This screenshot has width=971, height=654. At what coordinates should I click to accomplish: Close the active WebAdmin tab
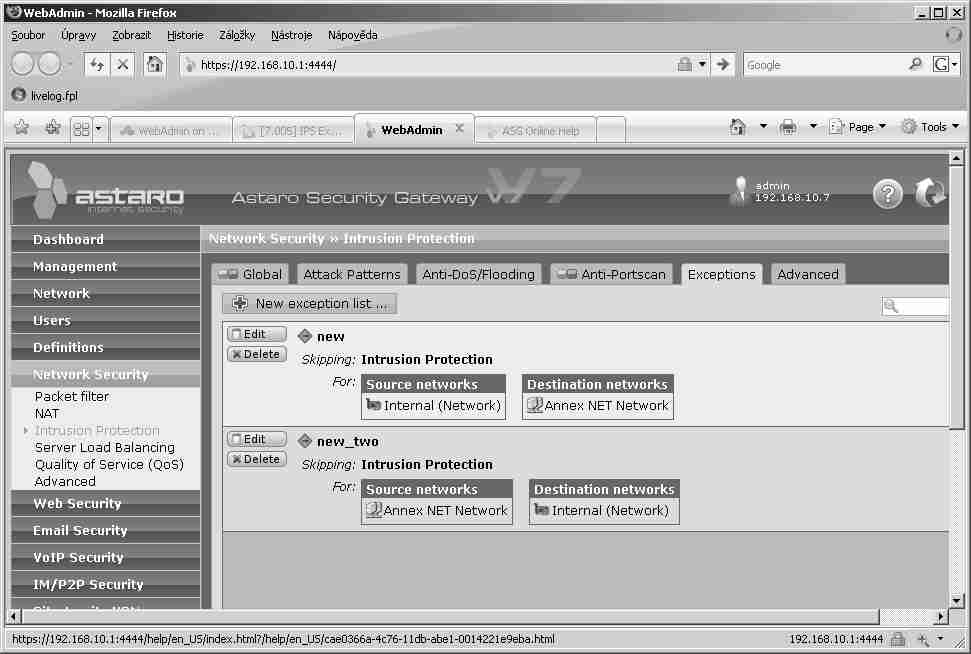tap(459, 128)
